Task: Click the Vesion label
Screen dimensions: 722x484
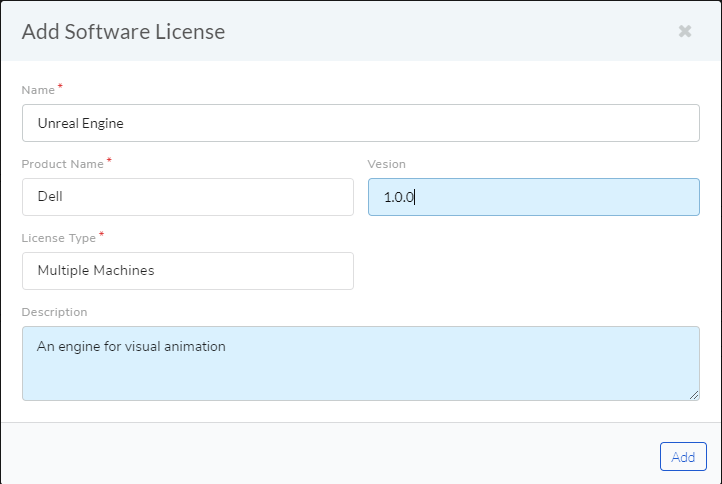Action: pos(387,164)
